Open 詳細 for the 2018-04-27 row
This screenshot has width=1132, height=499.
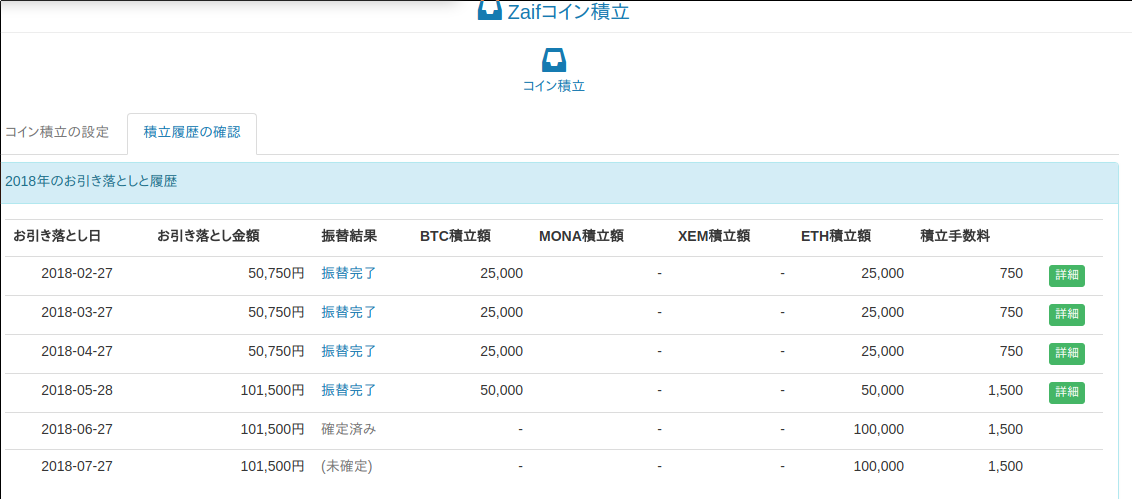pos(1066,354)
